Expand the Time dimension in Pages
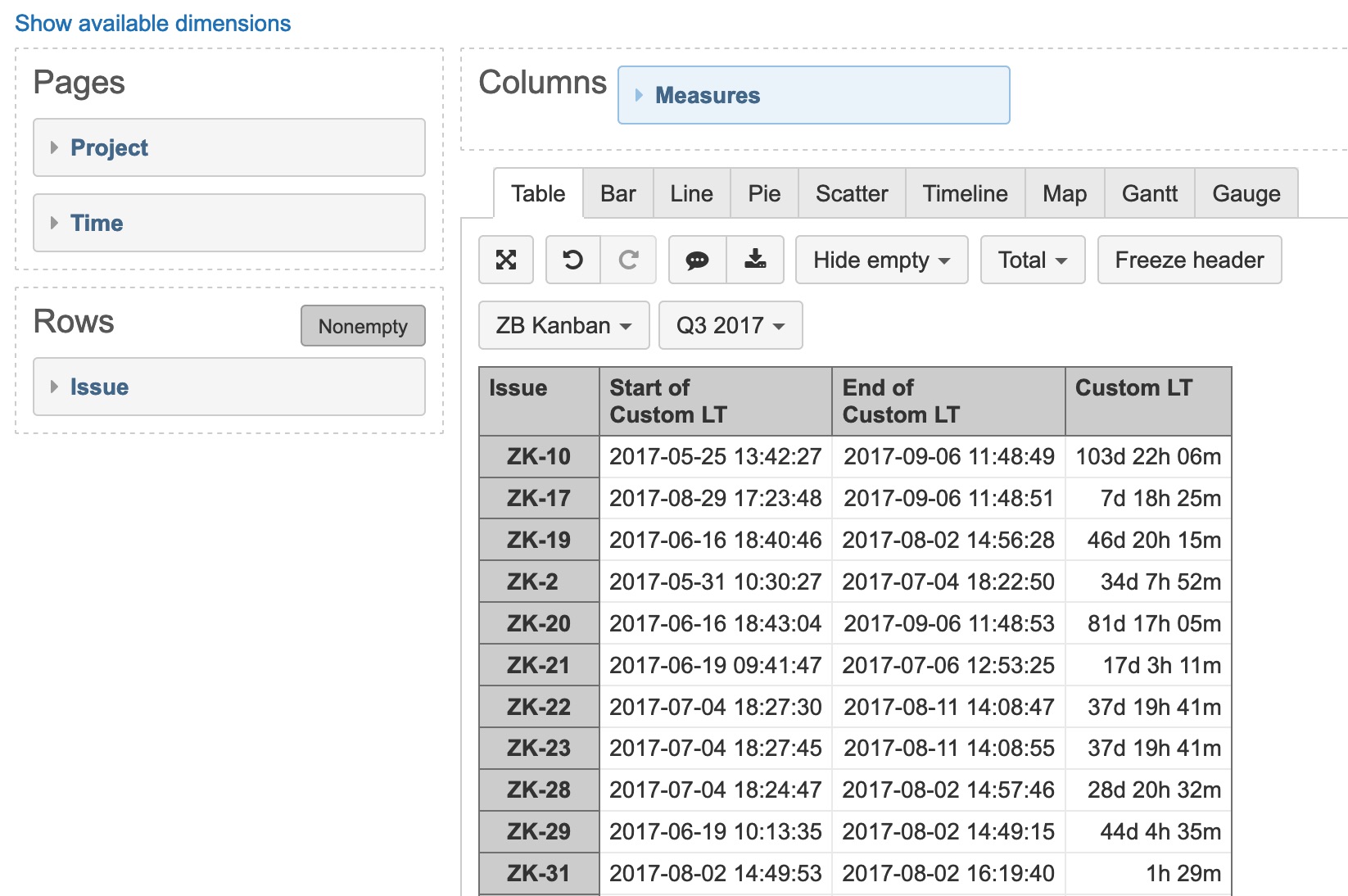 [229, 223]
